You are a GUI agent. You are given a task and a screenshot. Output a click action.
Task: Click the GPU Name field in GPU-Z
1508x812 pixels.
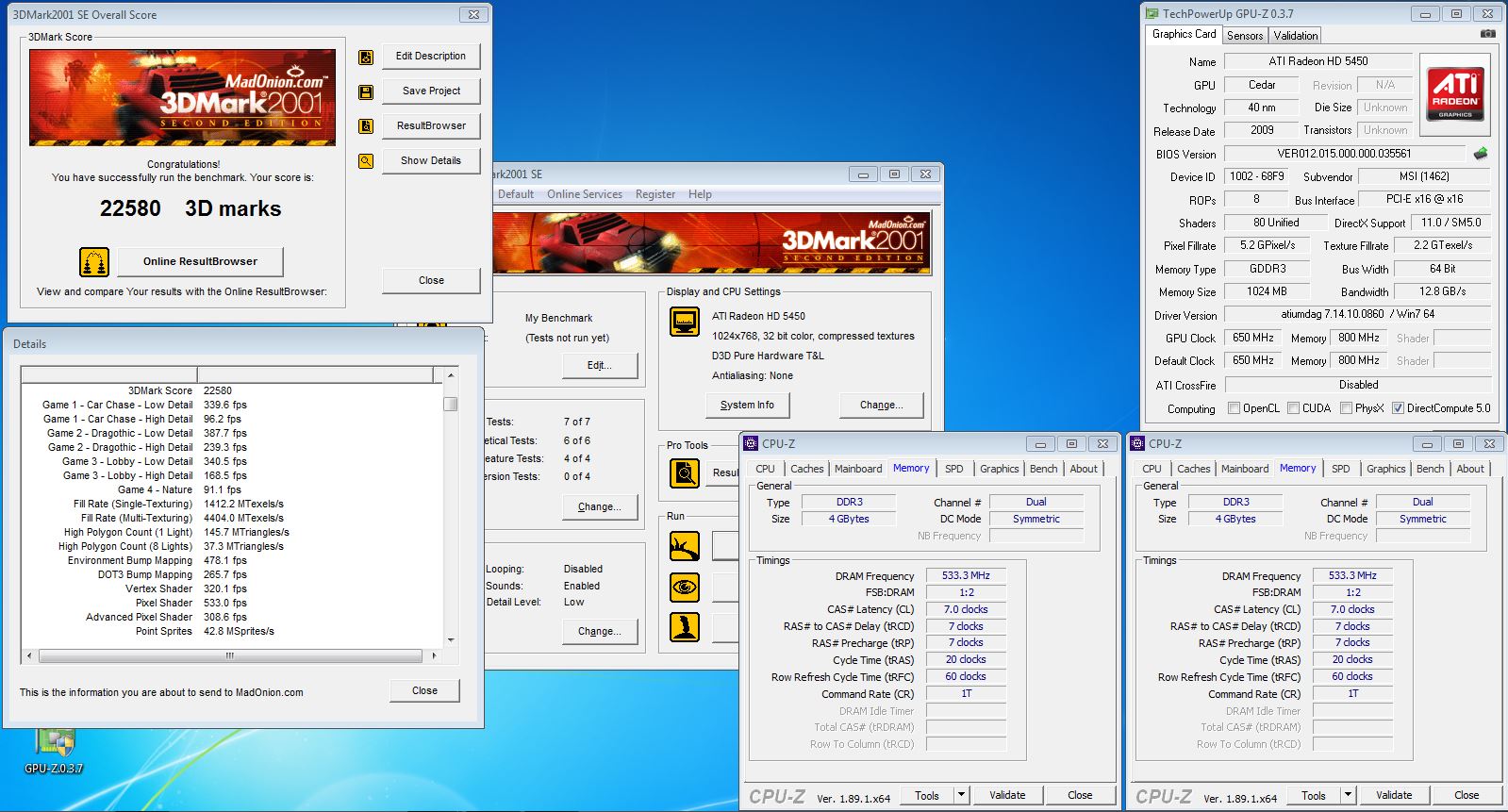[x=1317, y=61]
